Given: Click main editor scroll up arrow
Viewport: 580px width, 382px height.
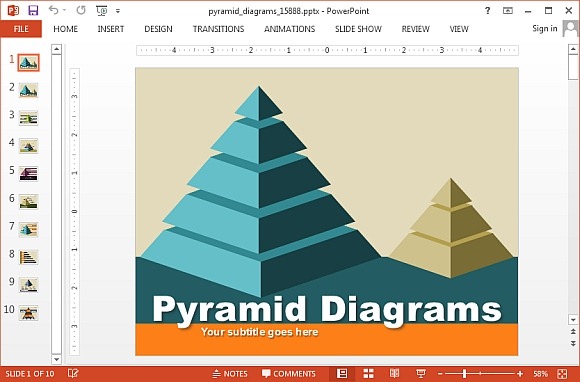Looking at the screenshot, I should (x=573, y=49).
